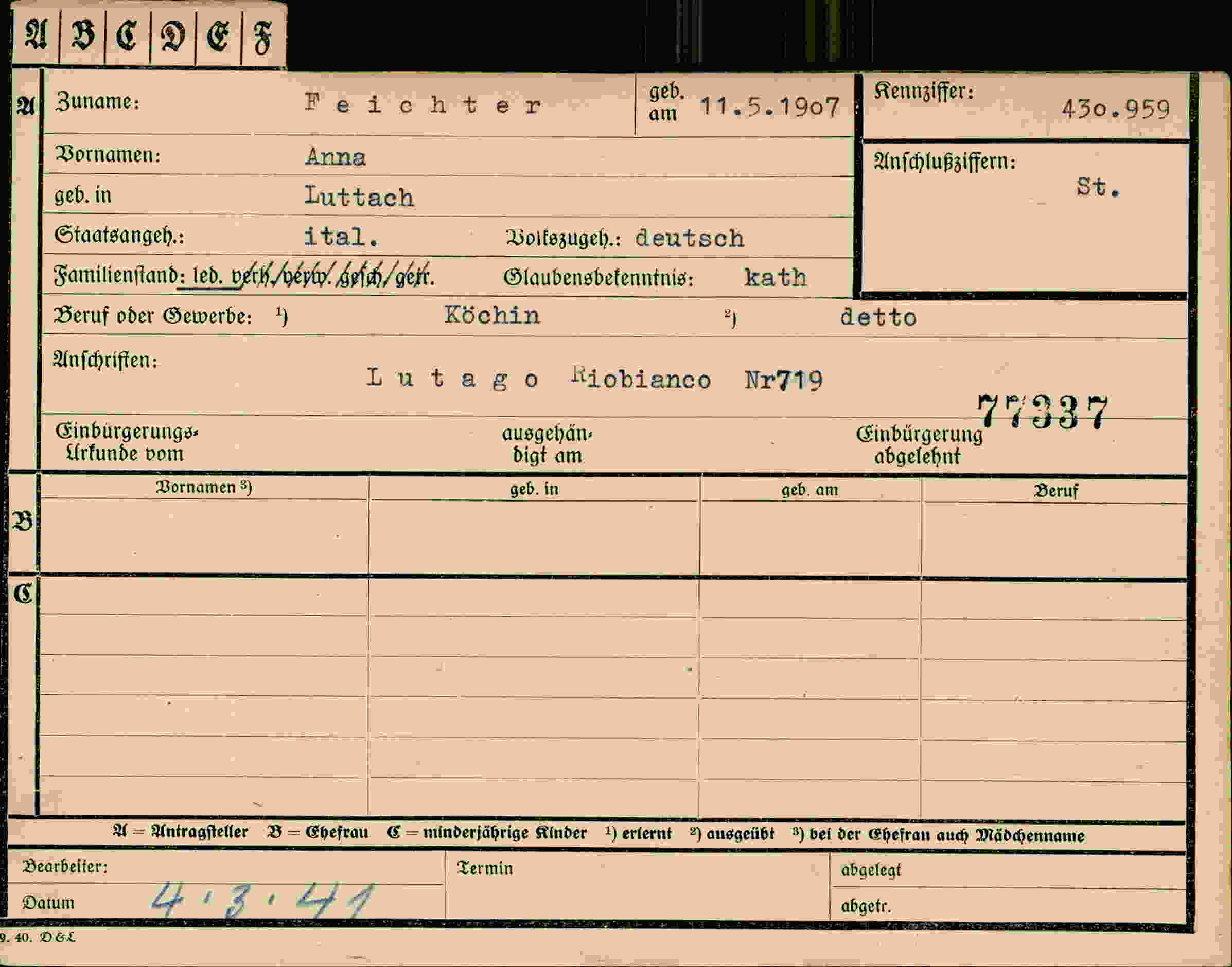Click the word "detto"
The image size is (1232, 967).
pyautogui.click(x=878, y=317)
